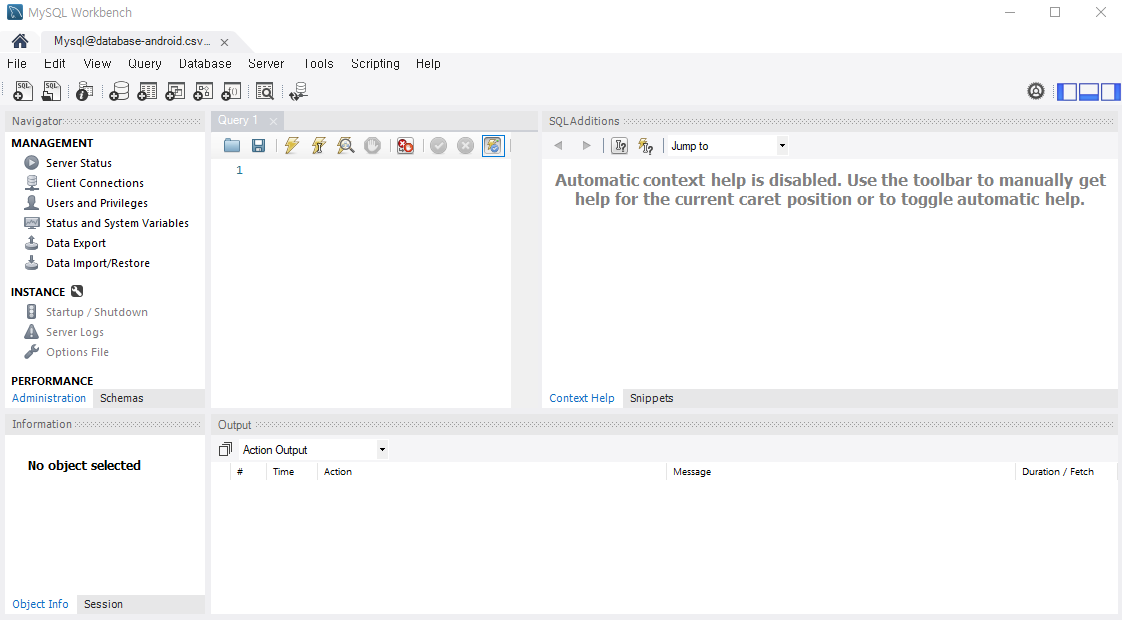1122x620 pixels.
Task: Create a new SQL tab icon
Action: click(x=23, y=91)
